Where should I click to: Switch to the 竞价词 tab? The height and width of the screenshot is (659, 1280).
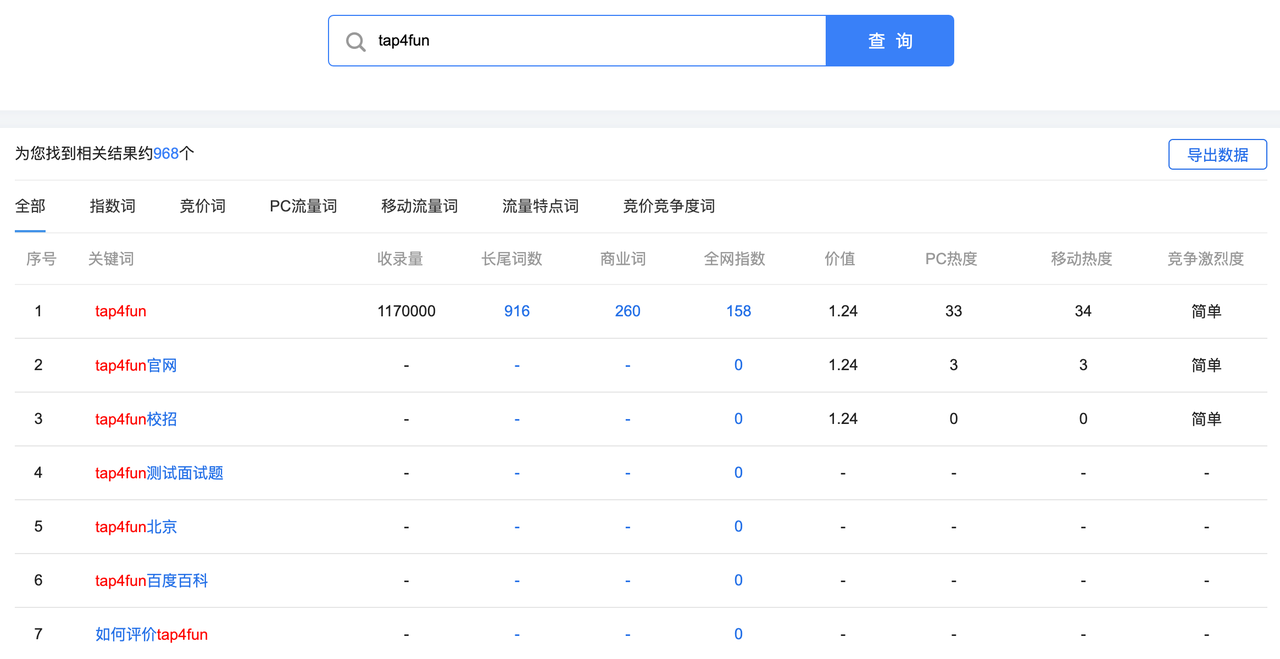point(202,206)
